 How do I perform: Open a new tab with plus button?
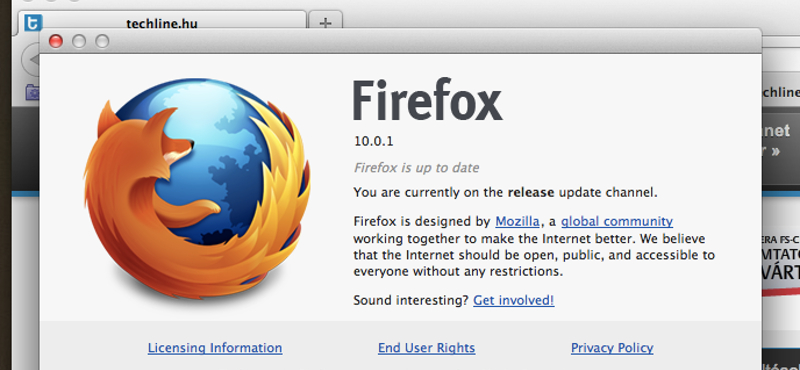[326, 23]
